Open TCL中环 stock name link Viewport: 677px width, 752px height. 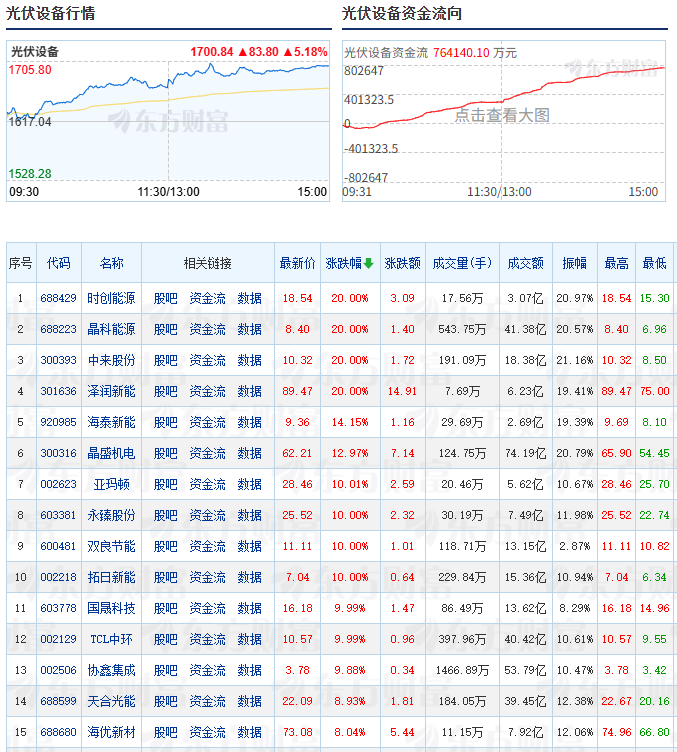point(111,639)
